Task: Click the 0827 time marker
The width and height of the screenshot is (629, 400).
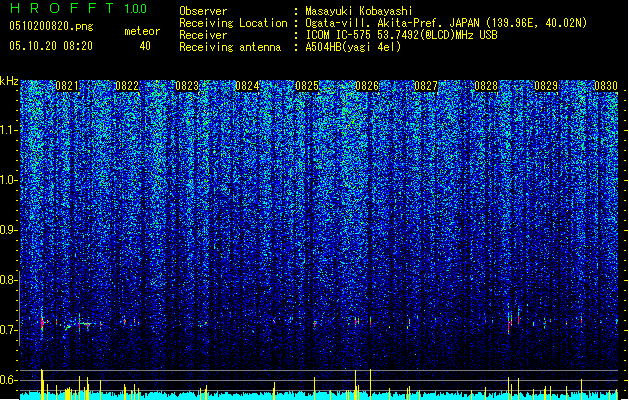Action: (x=426, y=86)
